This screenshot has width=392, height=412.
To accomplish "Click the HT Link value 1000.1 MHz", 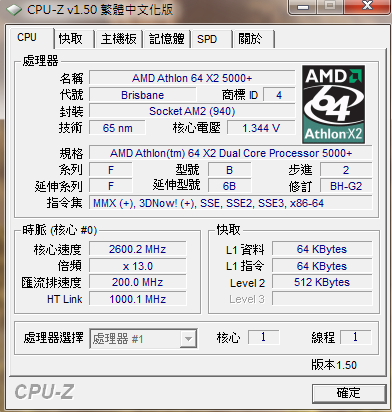I will 137,299.
